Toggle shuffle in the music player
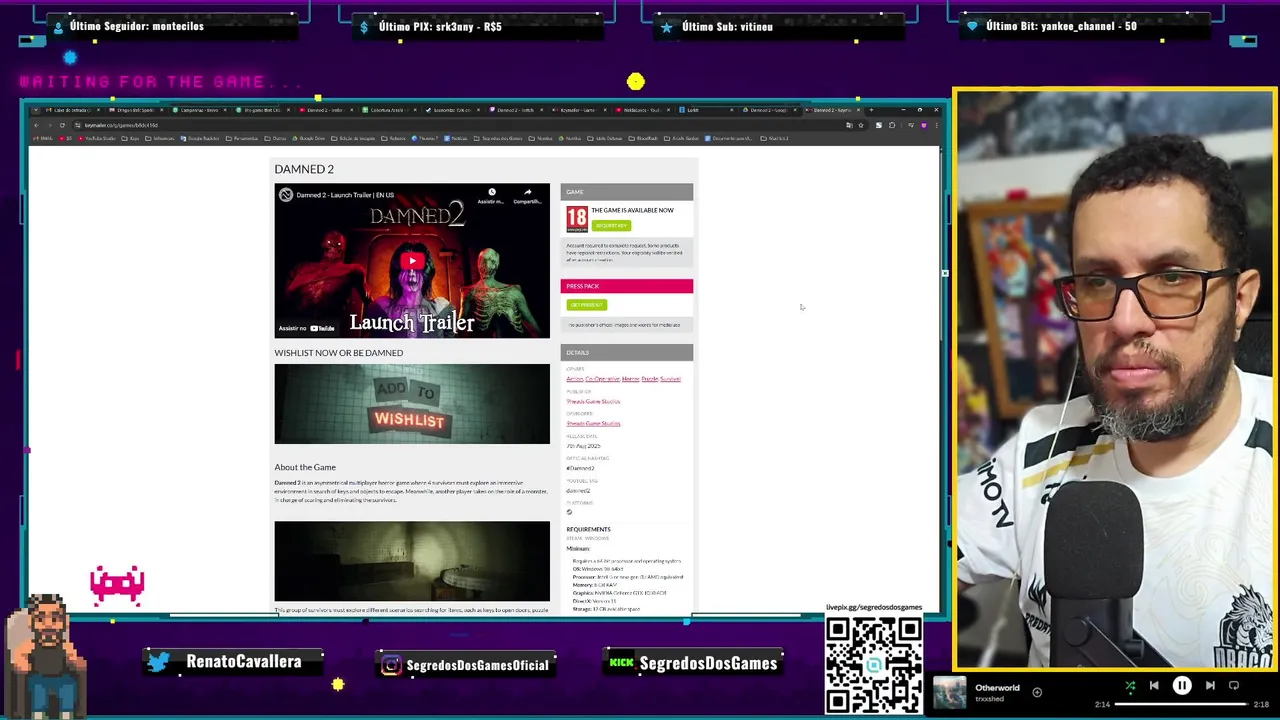 pyautogui.click(x=1130, y=686)
